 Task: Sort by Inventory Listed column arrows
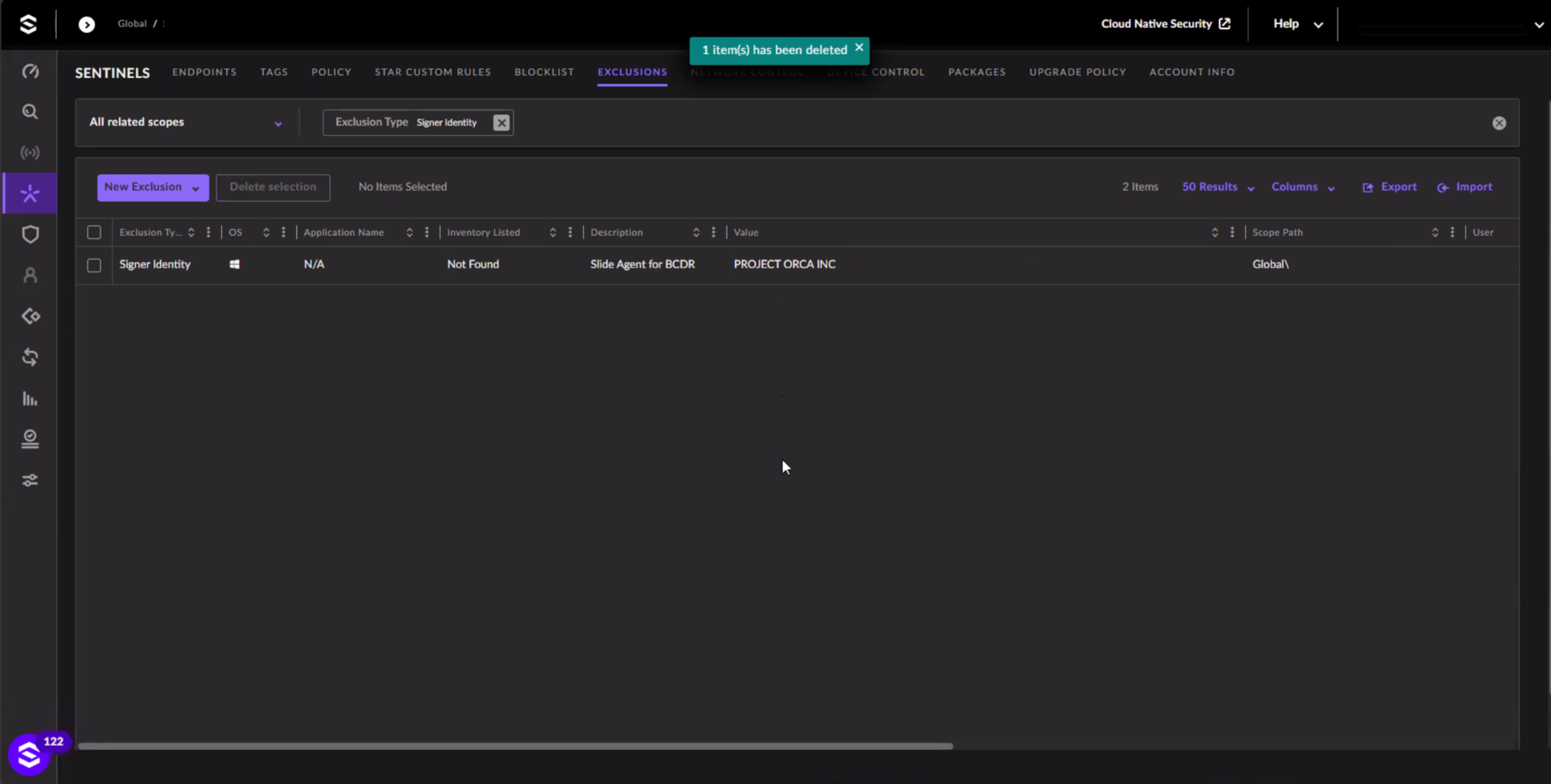pyautogui.click(x=552, y=232)
